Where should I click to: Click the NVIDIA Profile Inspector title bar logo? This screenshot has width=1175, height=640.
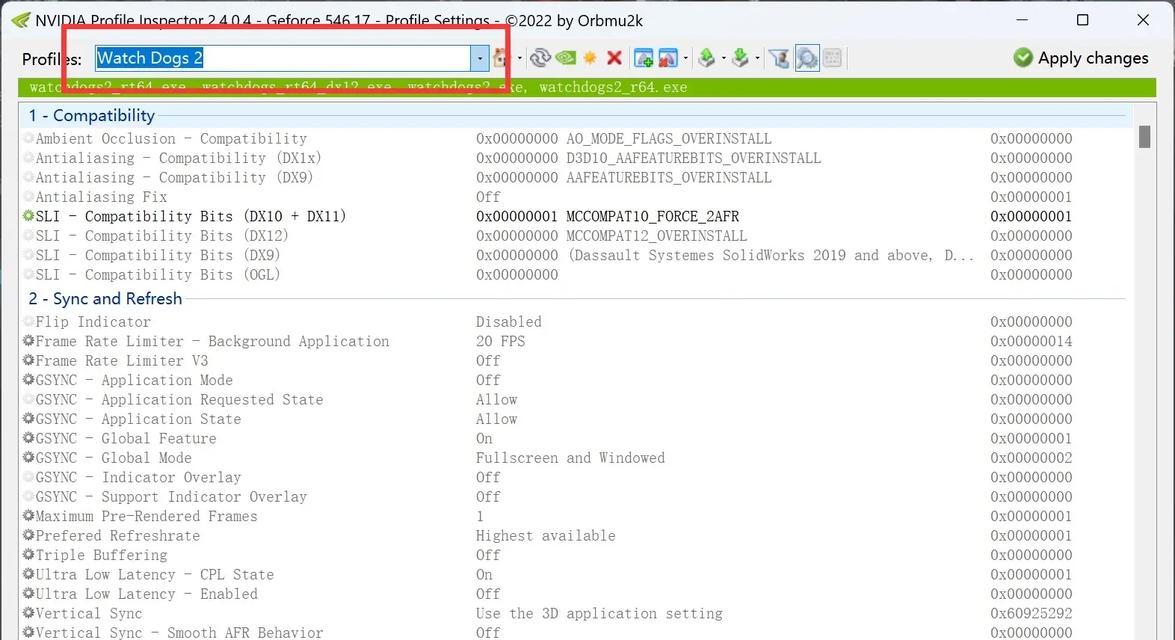click(20, 20)
